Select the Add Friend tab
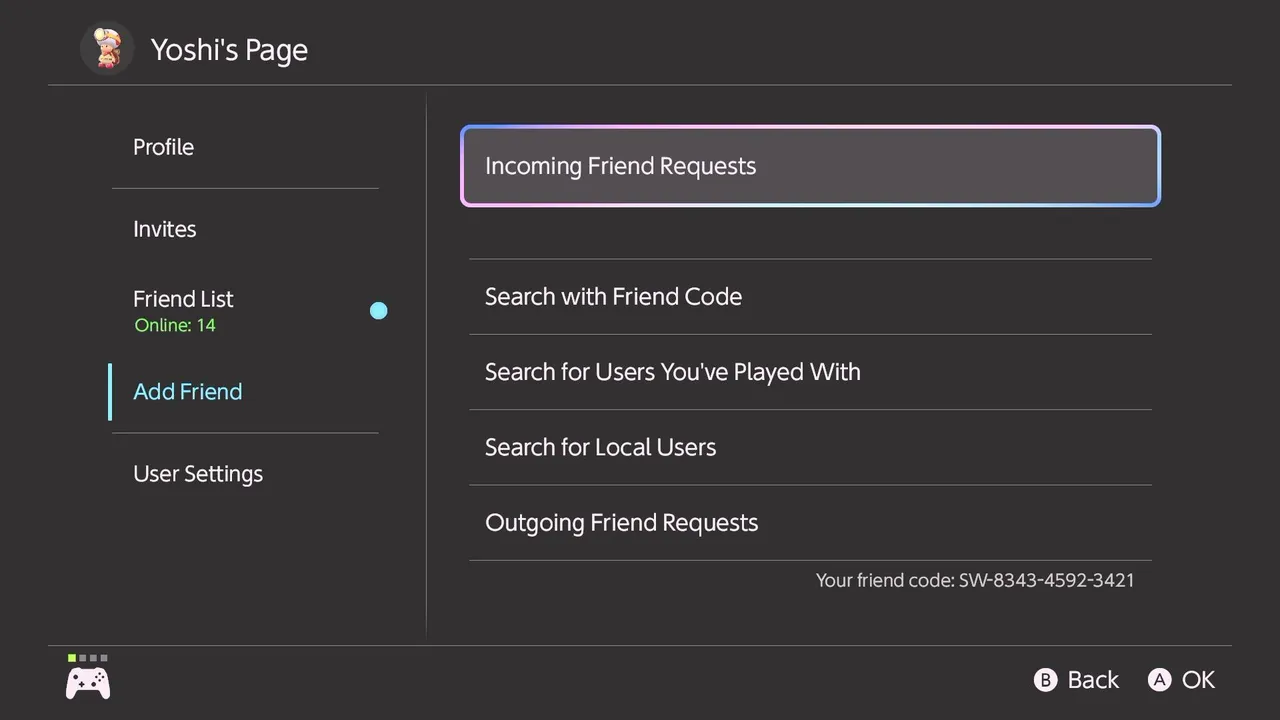Viewport: 1280px width, 720px height. [x=188, y=391]
